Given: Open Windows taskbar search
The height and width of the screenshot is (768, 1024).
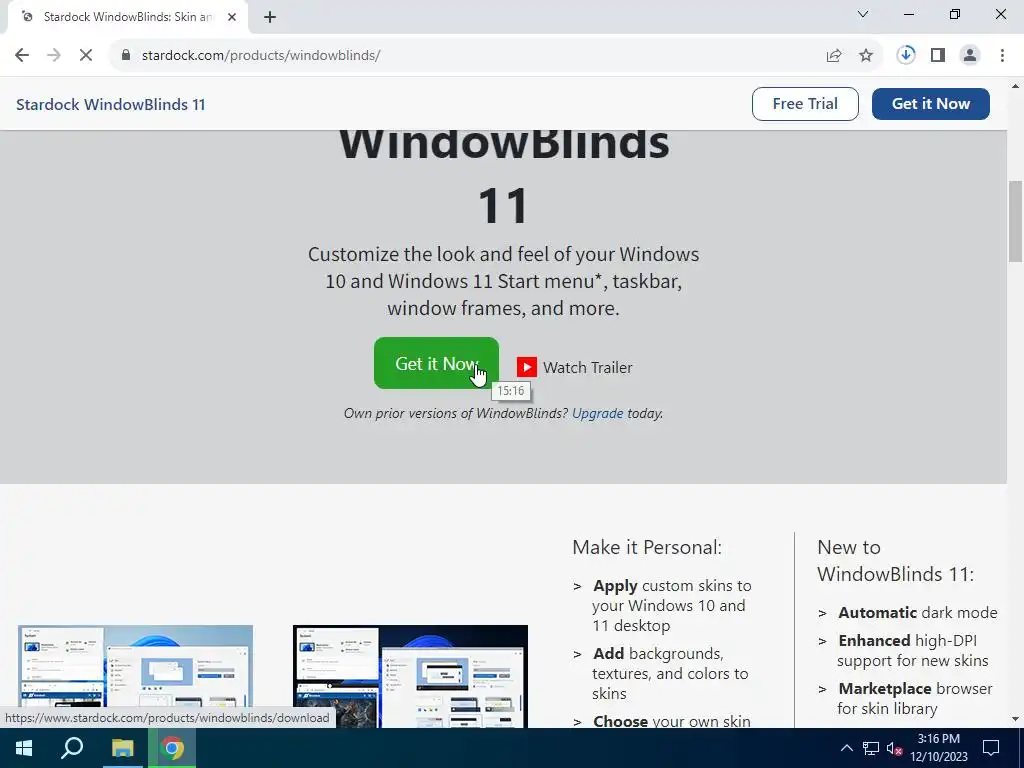Looking at the screenshot, I should (72, 748).
